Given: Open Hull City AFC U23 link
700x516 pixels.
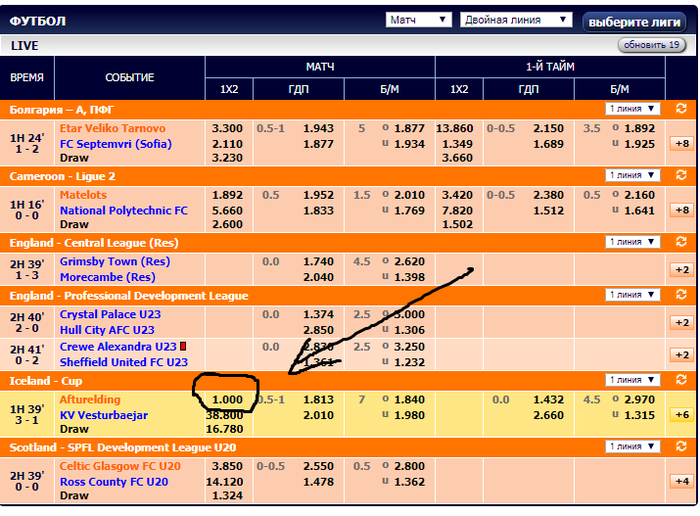Looking at the screenshot, I should (107, 330).
